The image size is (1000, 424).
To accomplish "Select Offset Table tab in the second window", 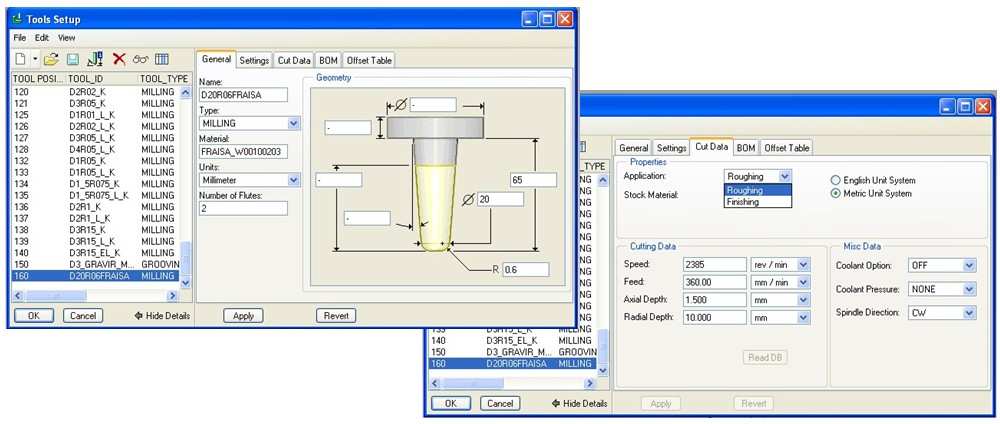I will (786, 147).
